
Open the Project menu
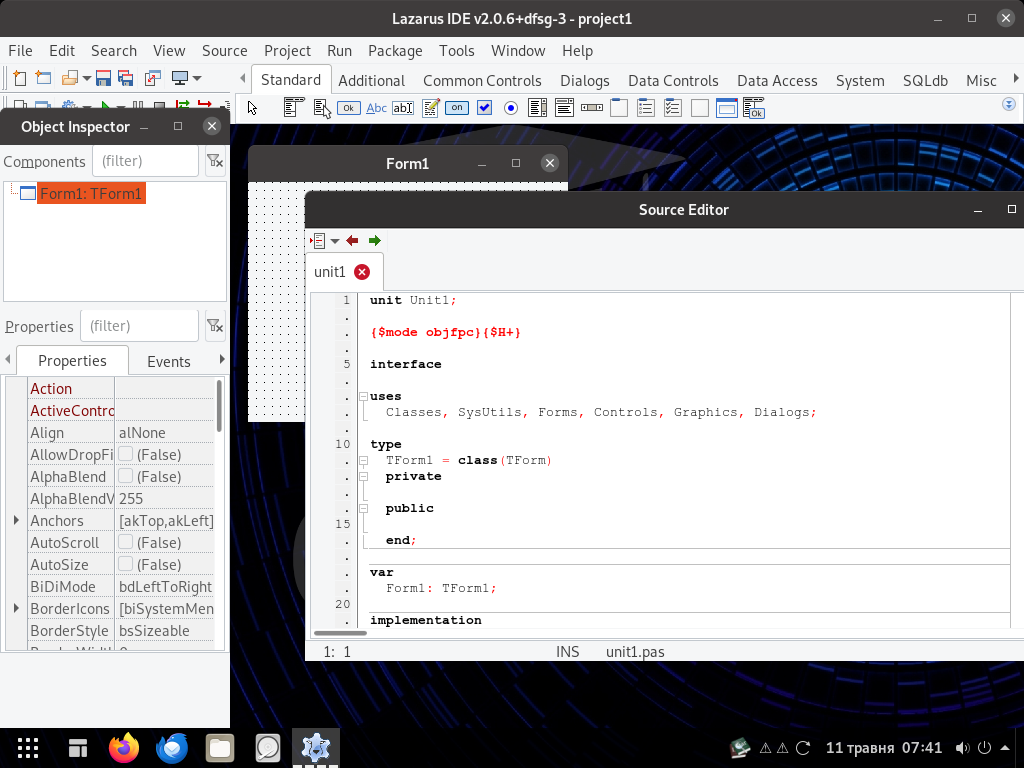pos(287,51)
